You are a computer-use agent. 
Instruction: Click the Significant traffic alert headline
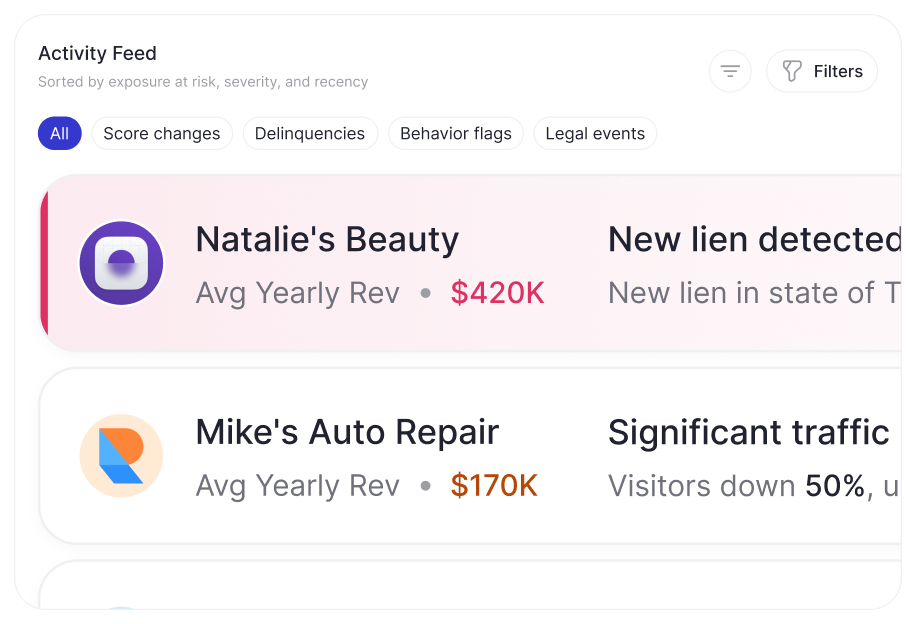(x=748, y=432)
